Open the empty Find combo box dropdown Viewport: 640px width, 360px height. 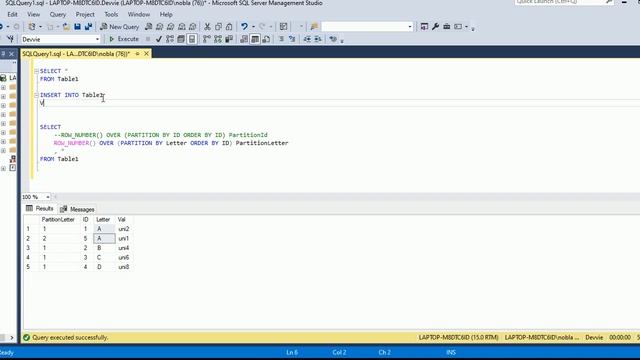pyautogui.click(x=410, y=27)
